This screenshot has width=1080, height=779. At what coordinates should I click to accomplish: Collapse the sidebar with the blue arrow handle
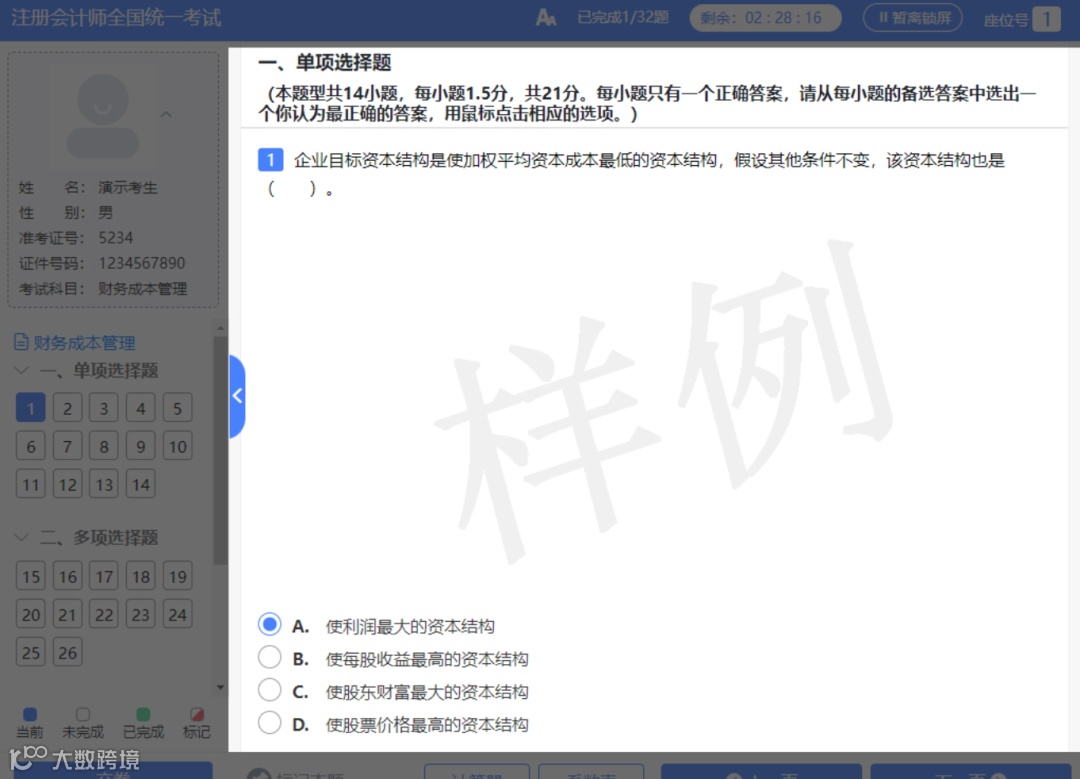coord(237,396)
